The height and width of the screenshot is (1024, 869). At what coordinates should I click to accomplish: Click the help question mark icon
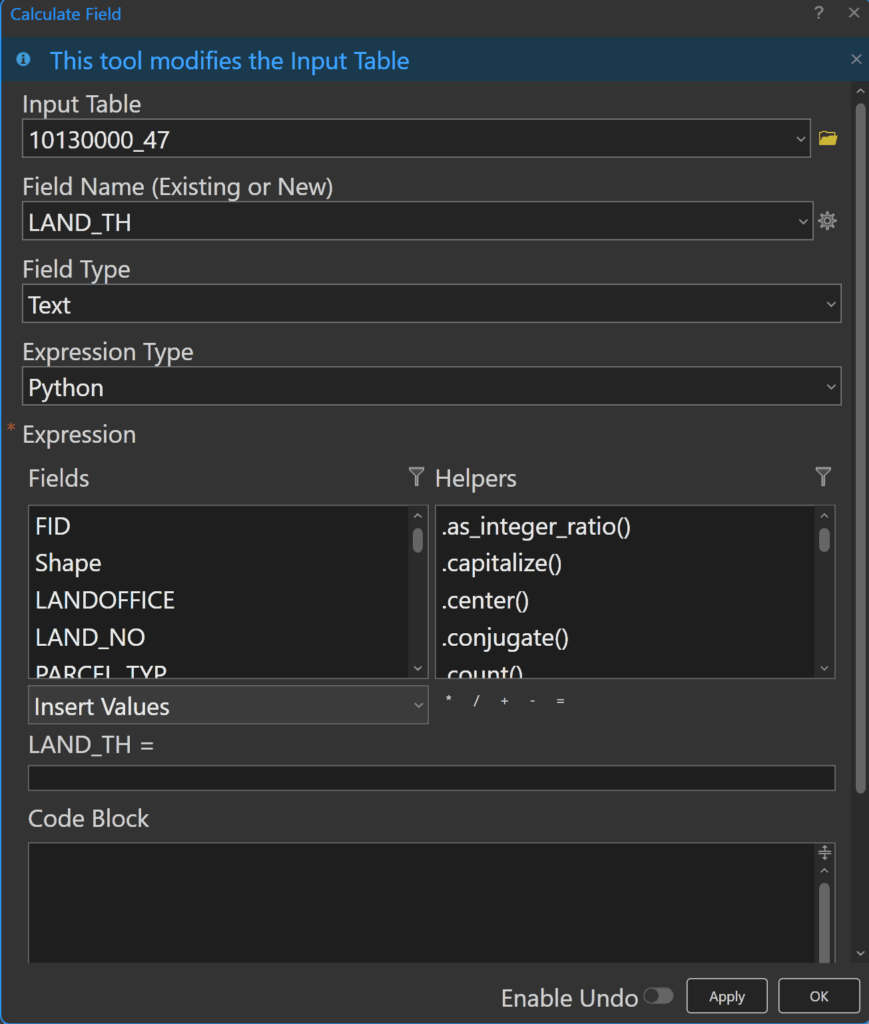(818, 14)
